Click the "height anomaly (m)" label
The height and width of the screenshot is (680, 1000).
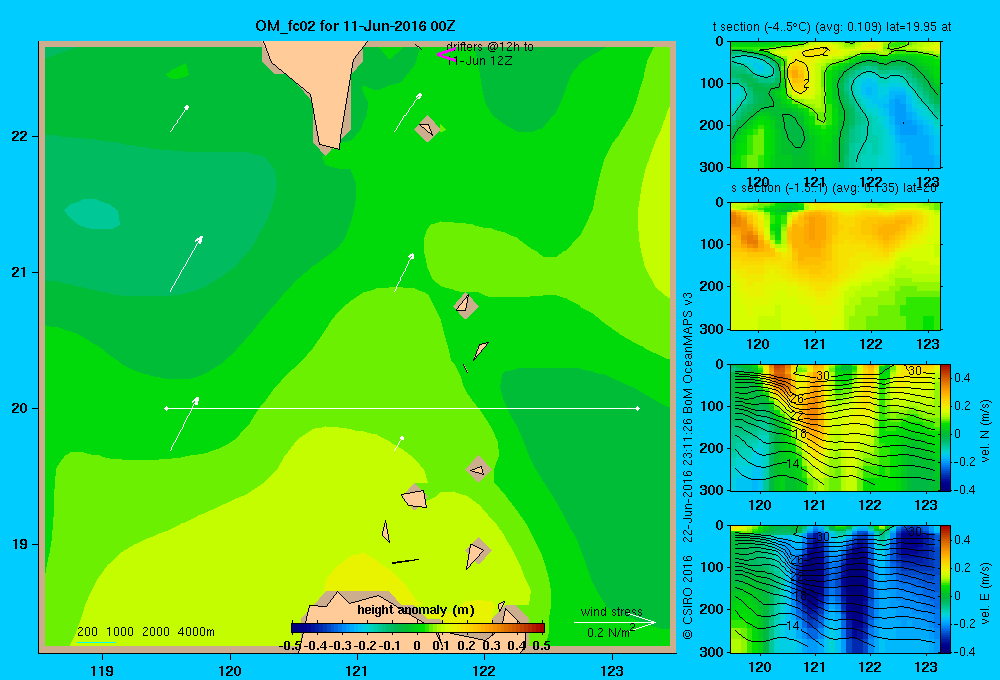(416, 610)
